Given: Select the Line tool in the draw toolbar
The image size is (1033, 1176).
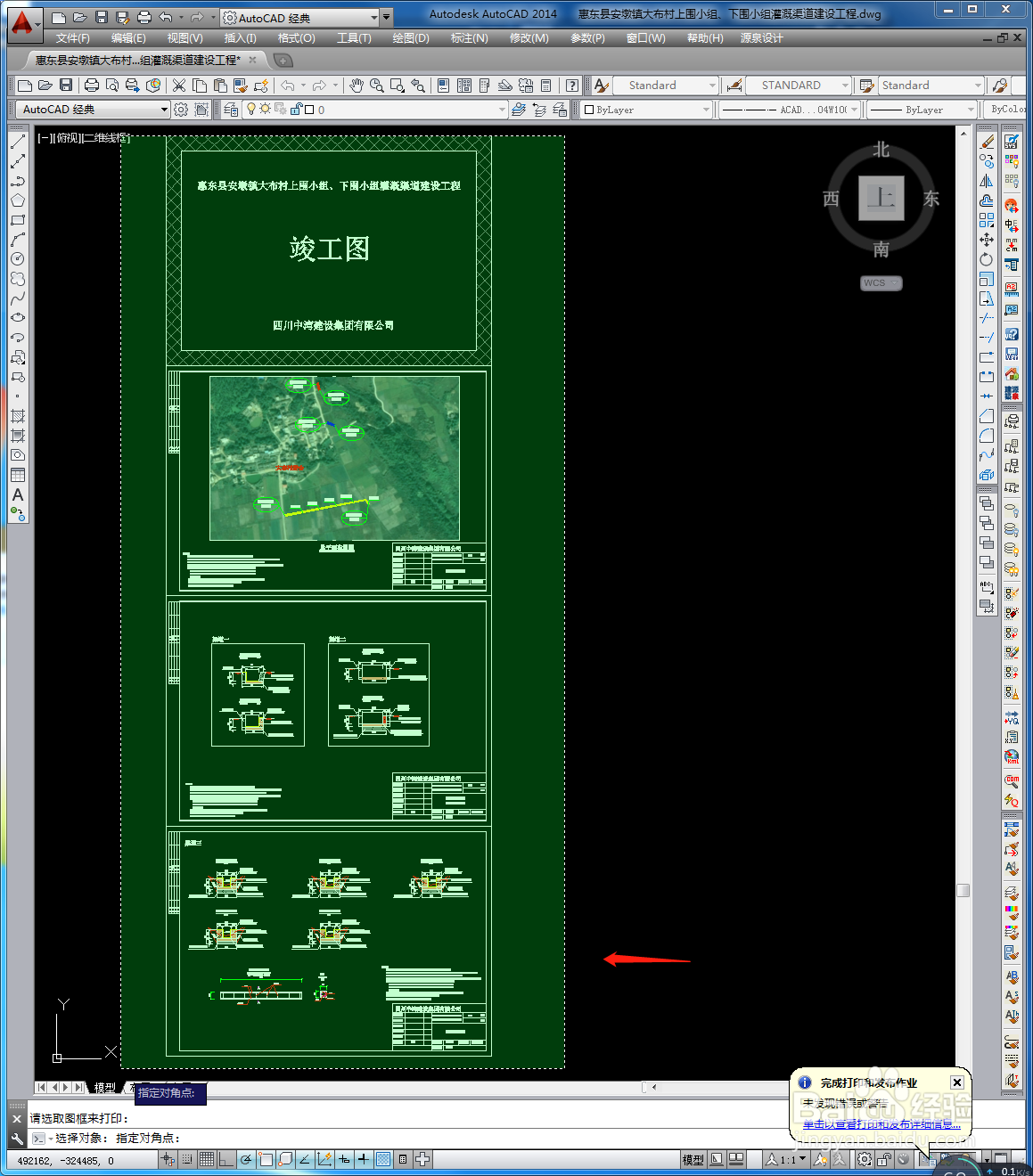Looking at the screenshot, I should tap(18, 142).
